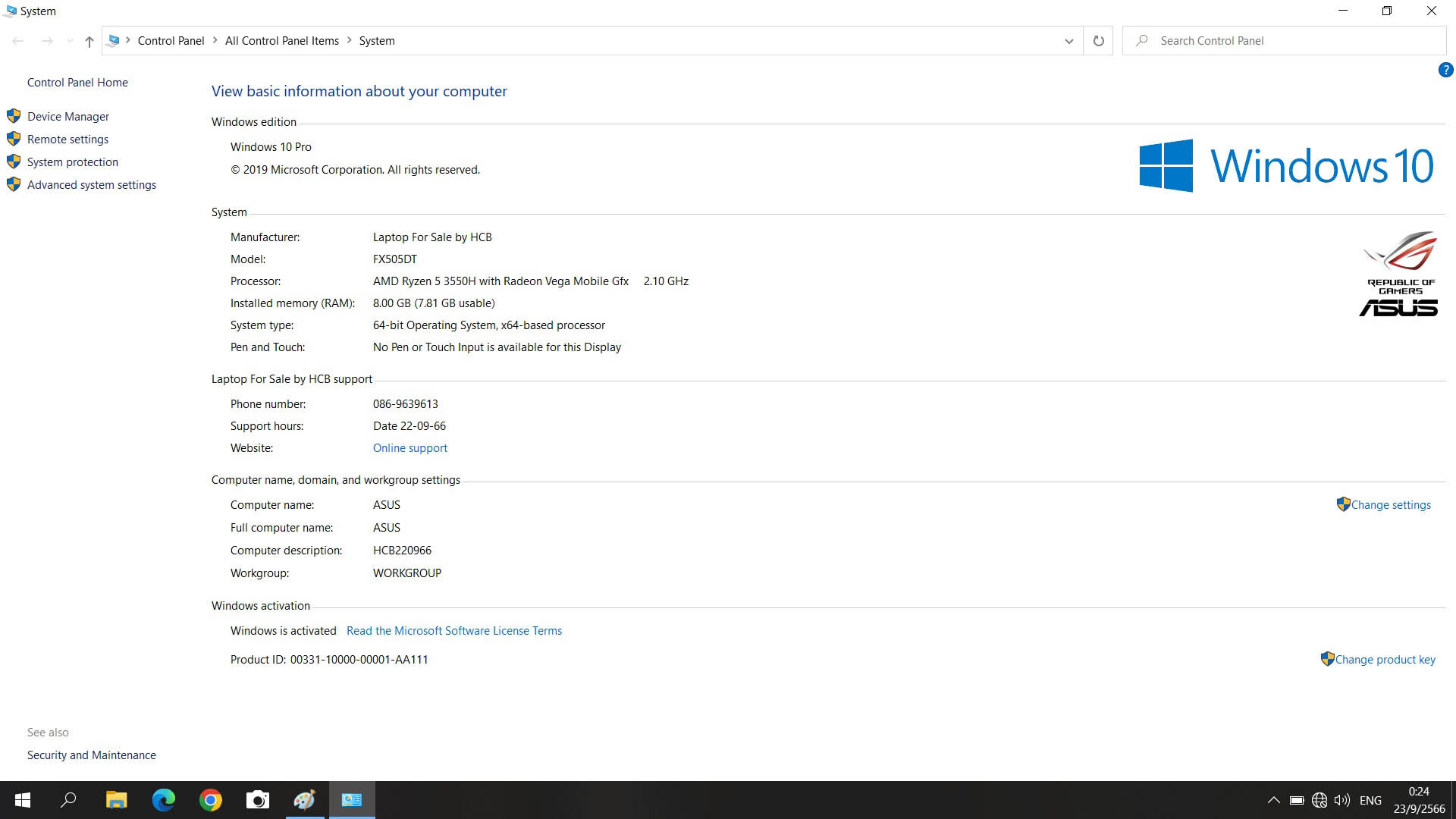This screenshot has width=1456, height=819.
Task: Select model value FX505DT
Action: pos(395,259)
